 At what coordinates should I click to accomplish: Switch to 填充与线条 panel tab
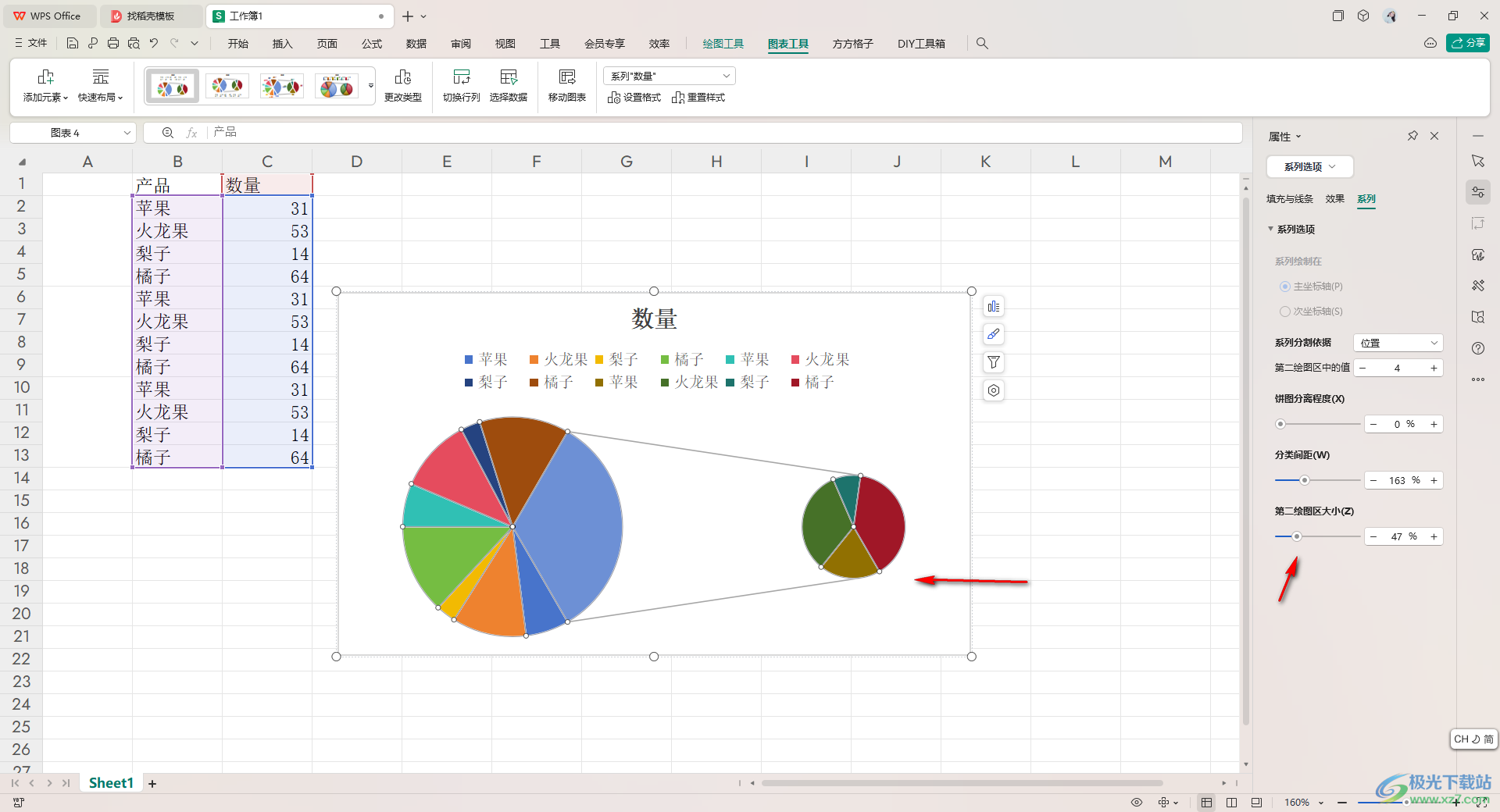(1290, 199)
